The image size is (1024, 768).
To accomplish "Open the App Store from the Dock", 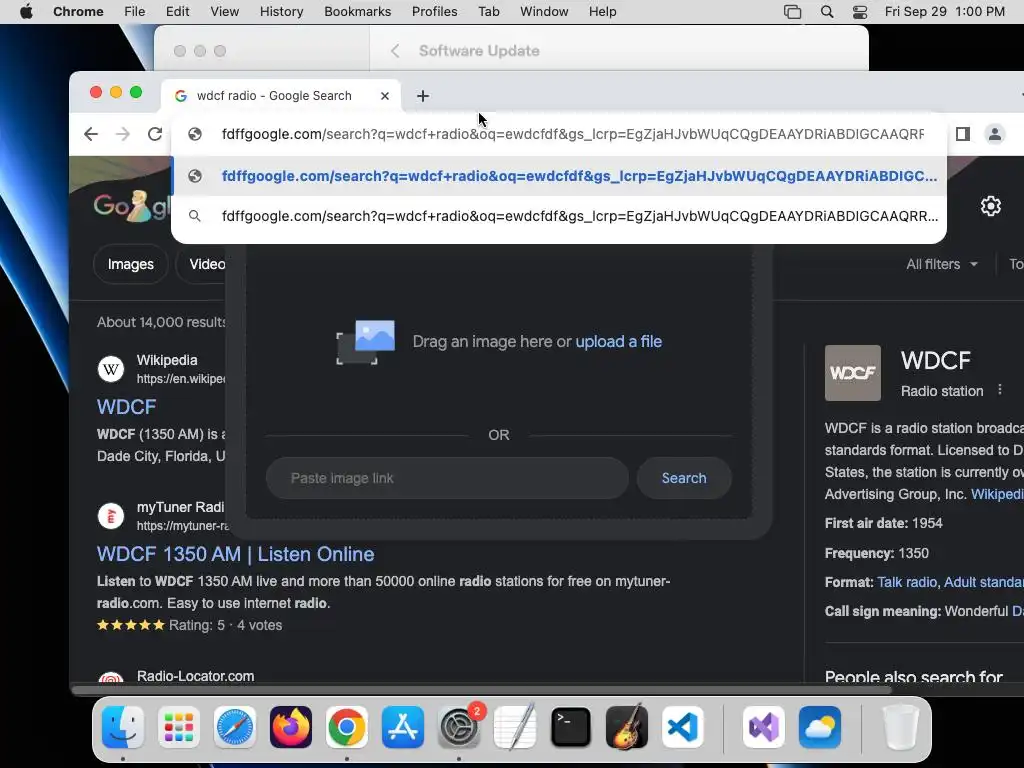I will [x=403, y=727].
